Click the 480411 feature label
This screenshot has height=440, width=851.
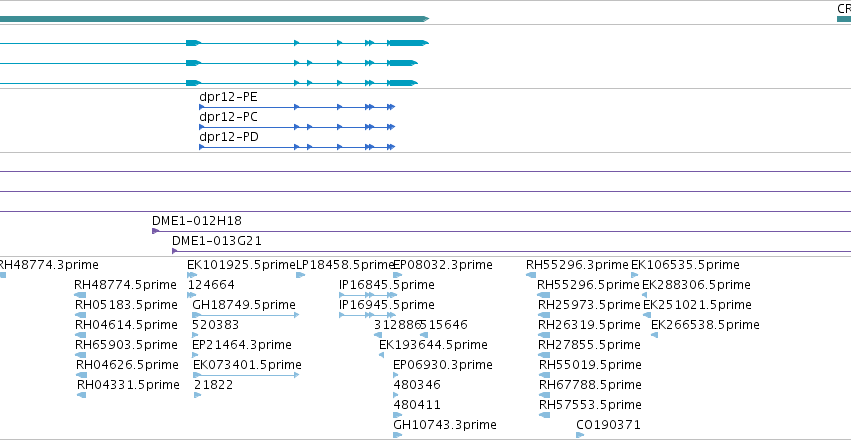click(417, 405)
